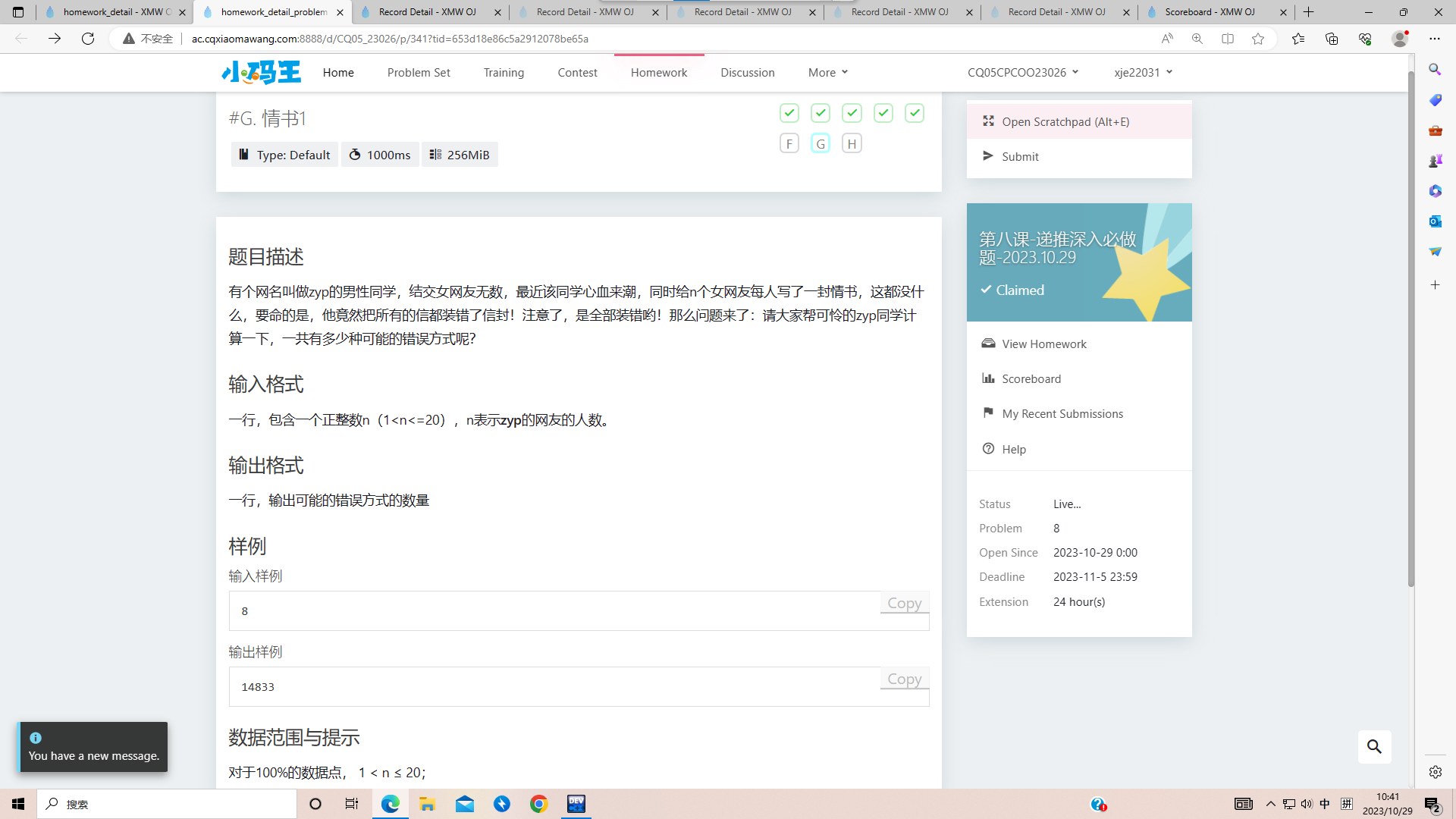
Task: Click the XMW OJ site logo
Action: (262, 72)
